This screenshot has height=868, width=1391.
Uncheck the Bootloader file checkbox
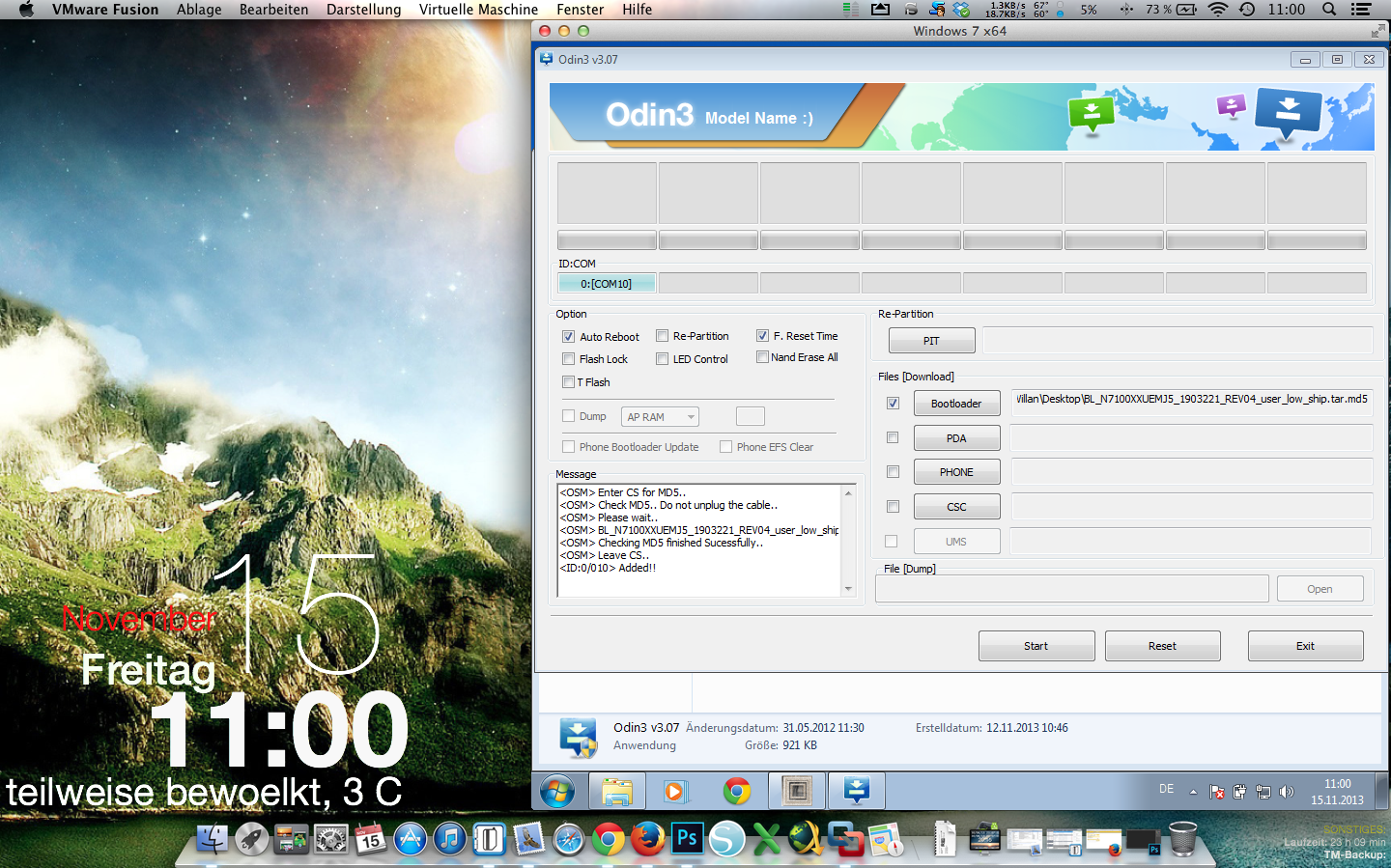point(894,404)
